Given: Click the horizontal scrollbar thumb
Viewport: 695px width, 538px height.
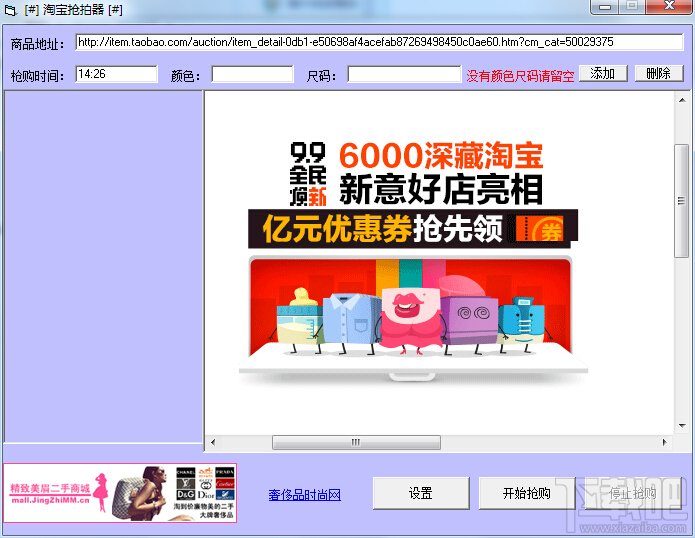Looking at the screenshot, I should 356,442.
